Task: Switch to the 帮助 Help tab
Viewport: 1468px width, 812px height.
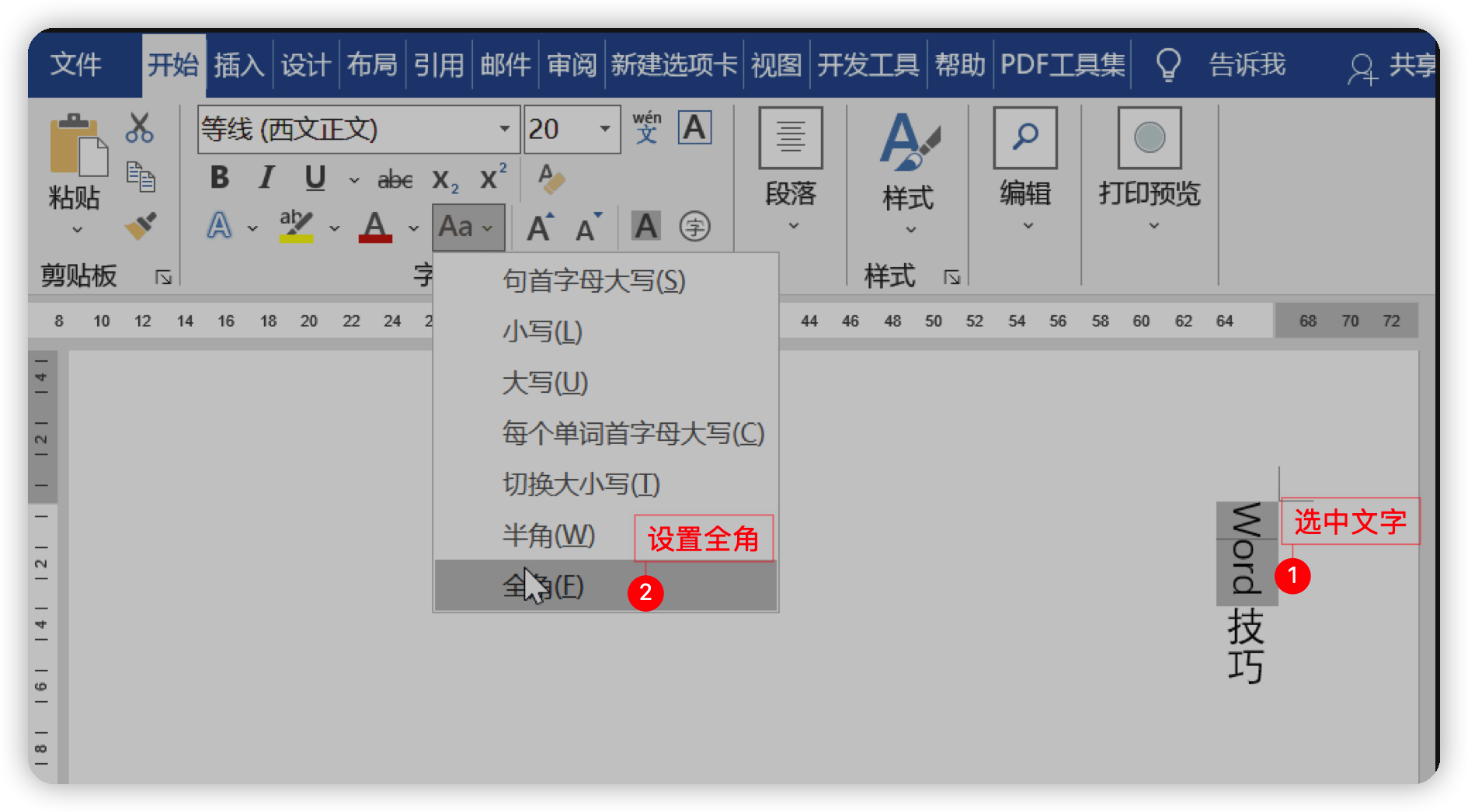Action: click(960, 64)
